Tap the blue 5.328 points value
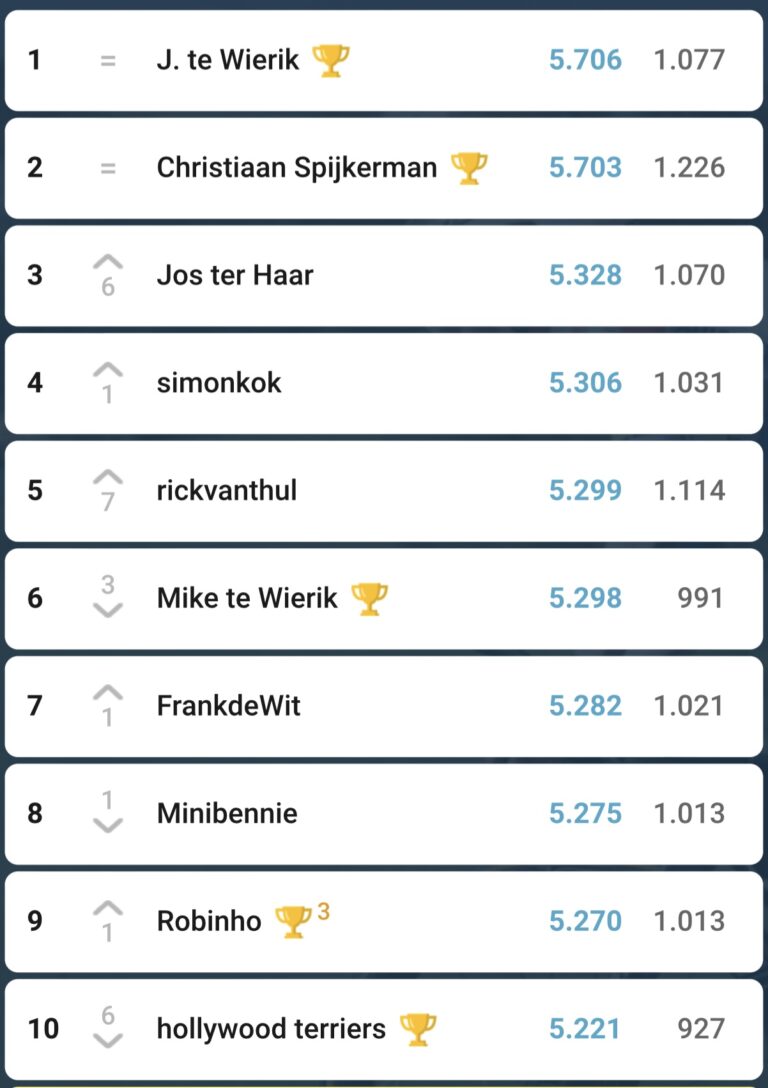The height and width of the screenshot is (1088, 768). (585, 275)
